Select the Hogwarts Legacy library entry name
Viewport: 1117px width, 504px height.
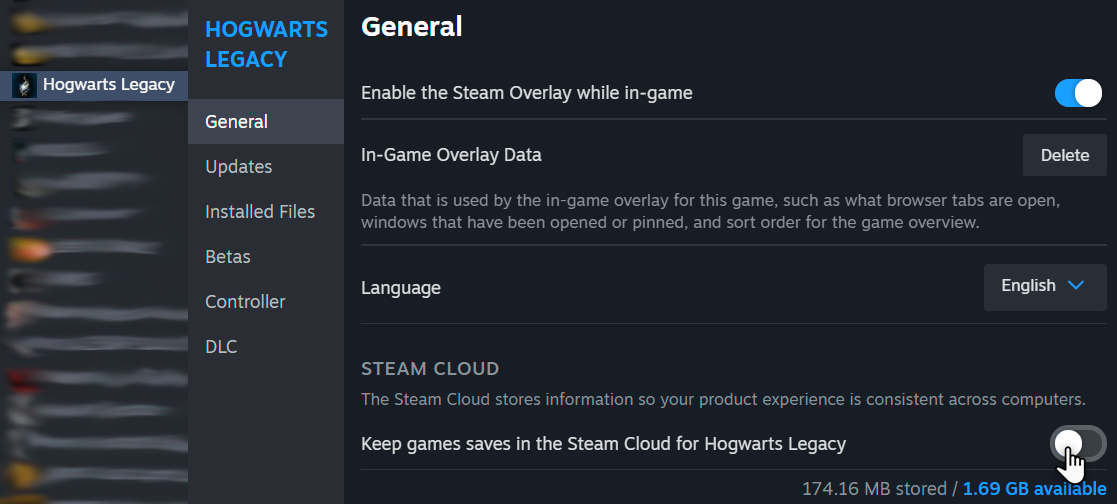click(108, 85)
